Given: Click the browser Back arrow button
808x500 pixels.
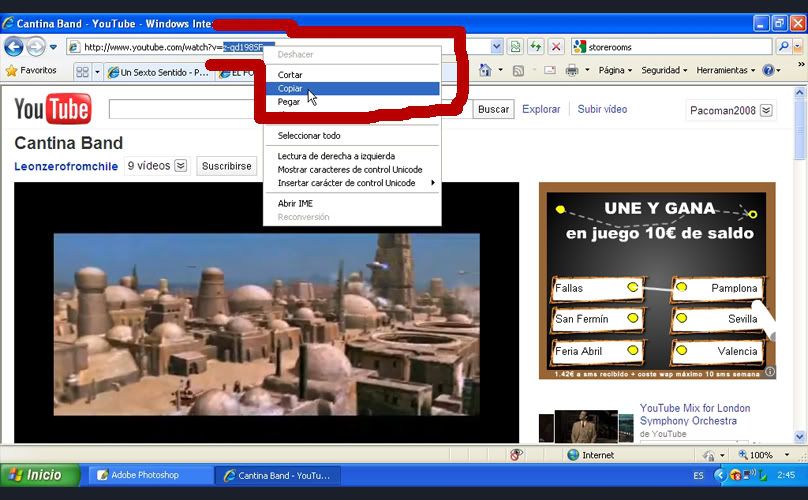Looking at the screenshot, I should pos(14,47).
